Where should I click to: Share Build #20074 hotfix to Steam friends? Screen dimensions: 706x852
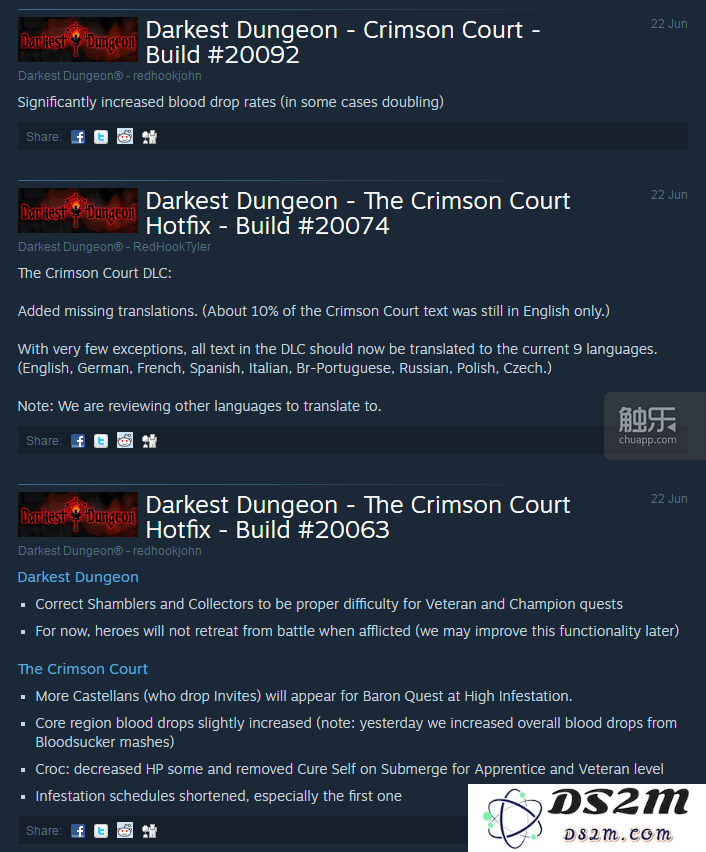[149, 441]
